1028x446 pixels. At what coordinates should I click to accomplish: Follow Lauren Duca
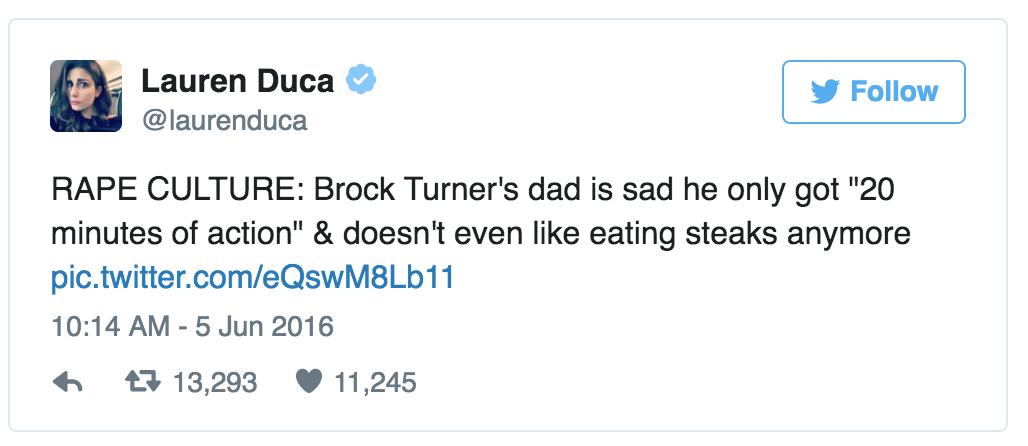point(873,93)
